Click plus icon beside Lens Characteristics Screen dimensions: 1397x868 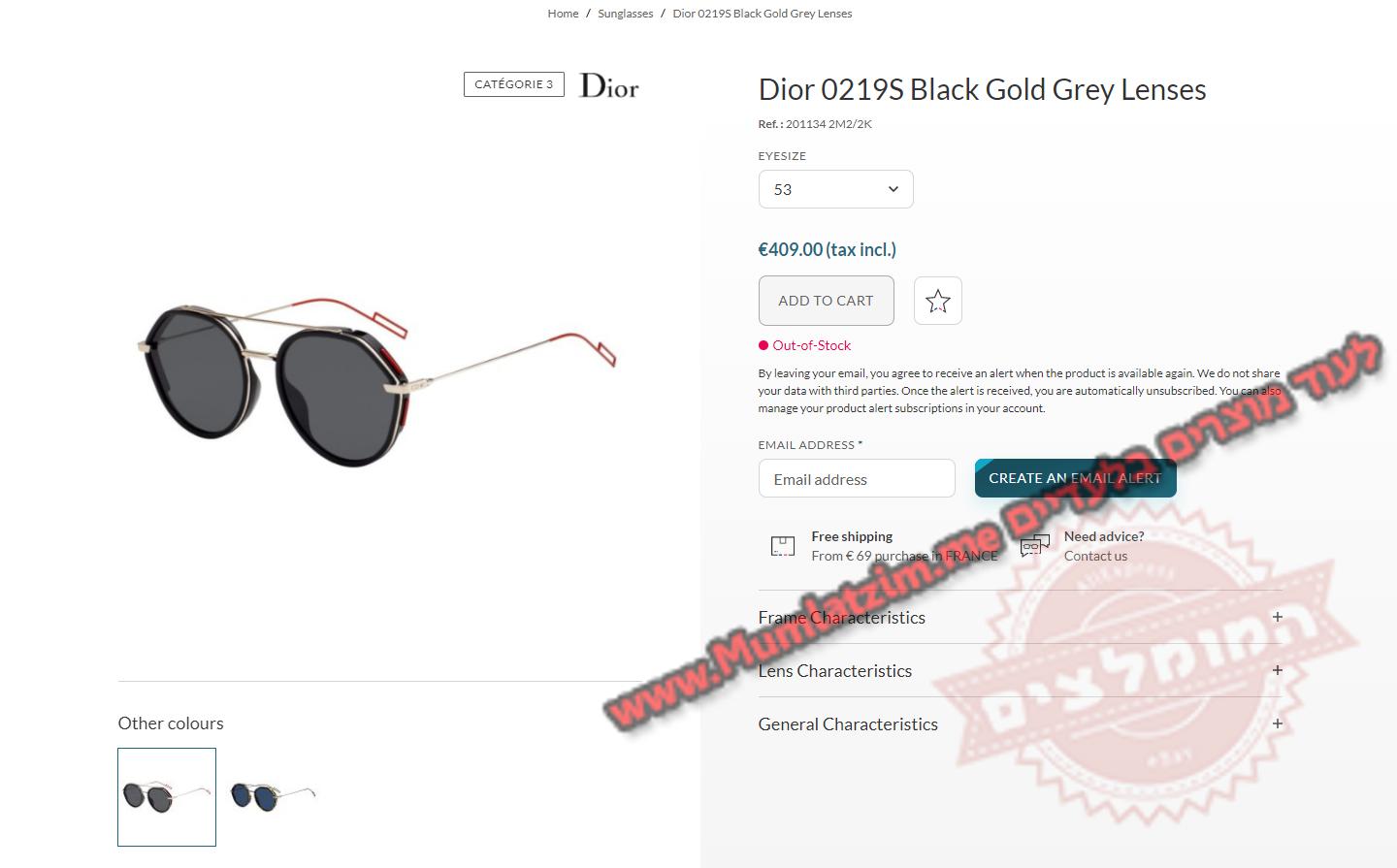1277,670
